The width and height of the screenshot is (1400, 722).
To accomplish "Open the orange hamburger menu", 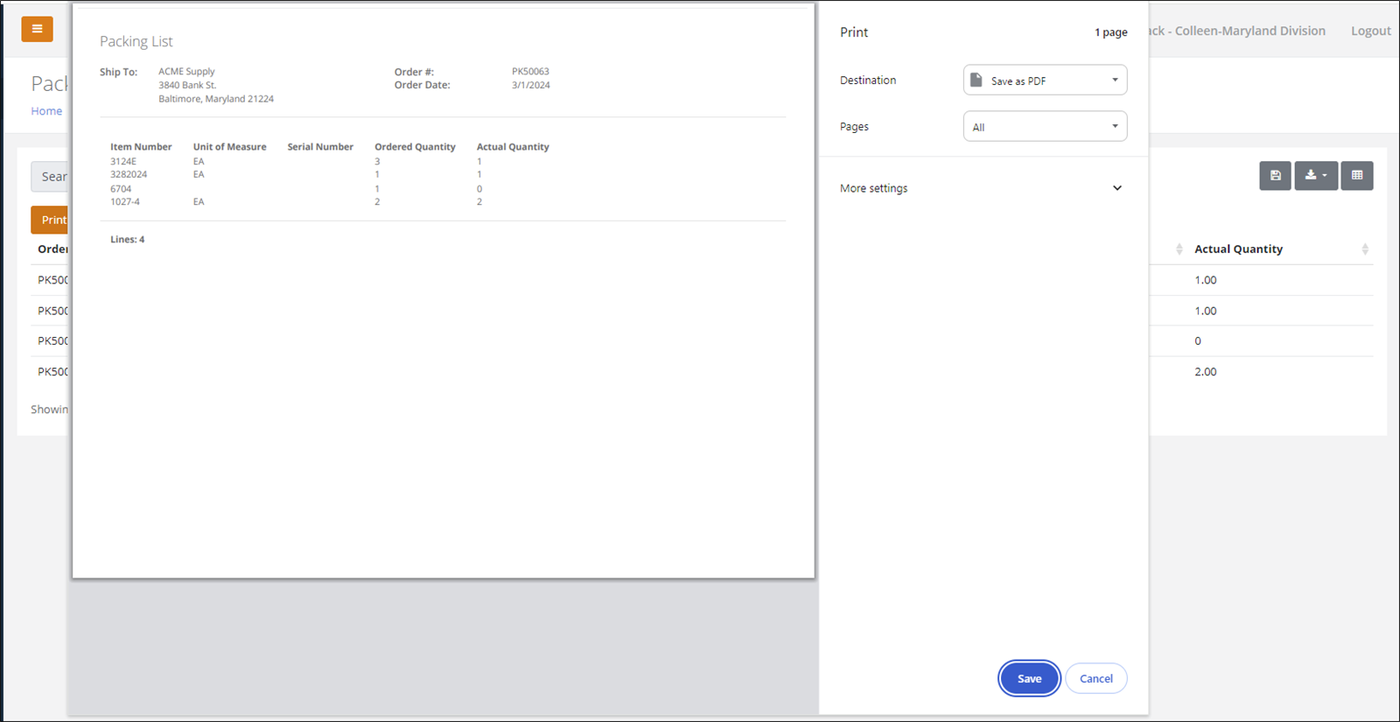I will (x=37, y=29).
